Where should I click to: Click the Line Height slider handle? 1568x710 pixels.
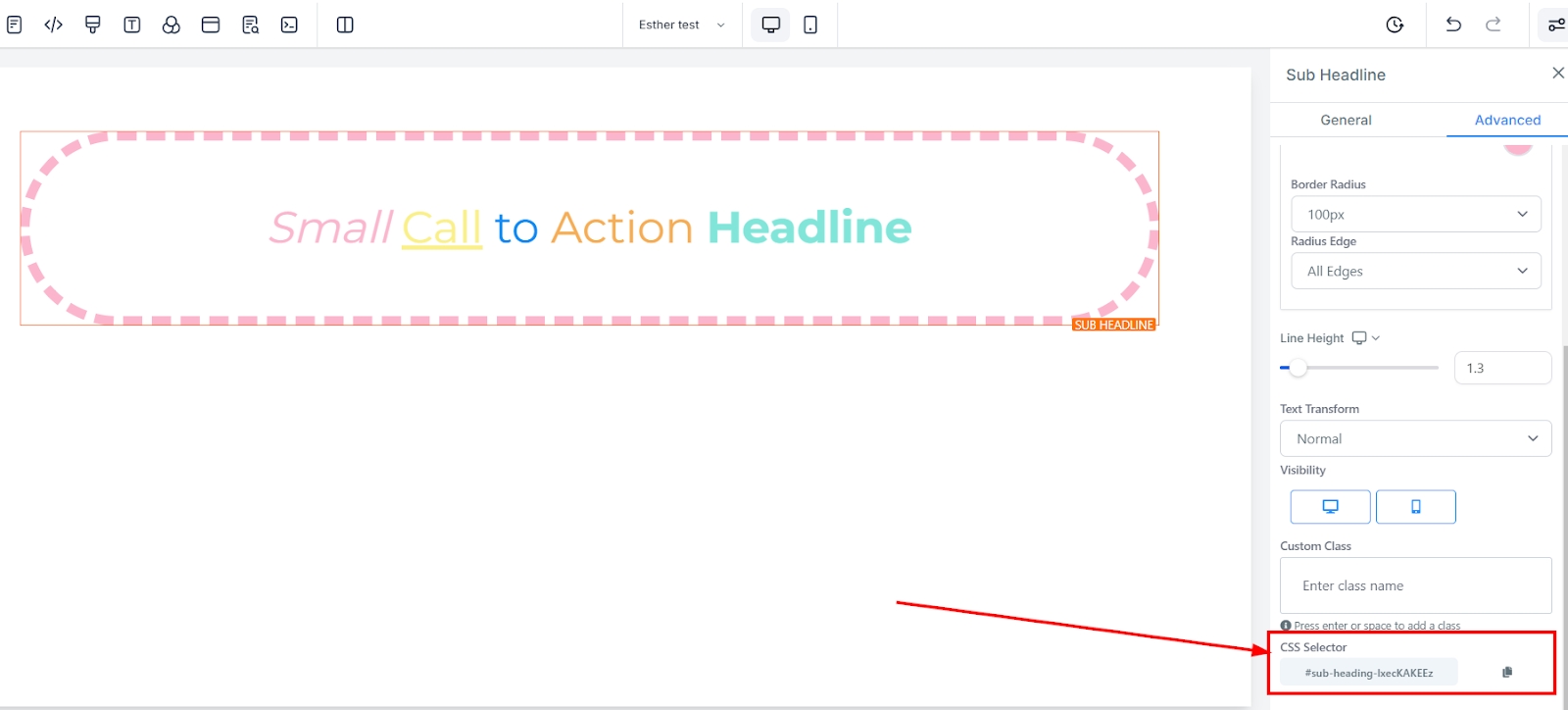[x=1298, y=368]
